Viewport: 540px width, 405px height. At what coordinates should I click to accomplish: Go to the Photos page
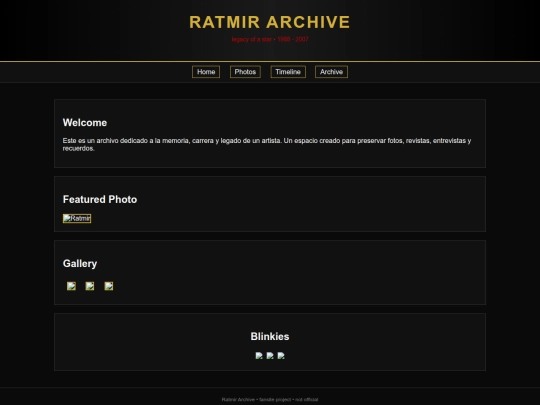[245, 72]
